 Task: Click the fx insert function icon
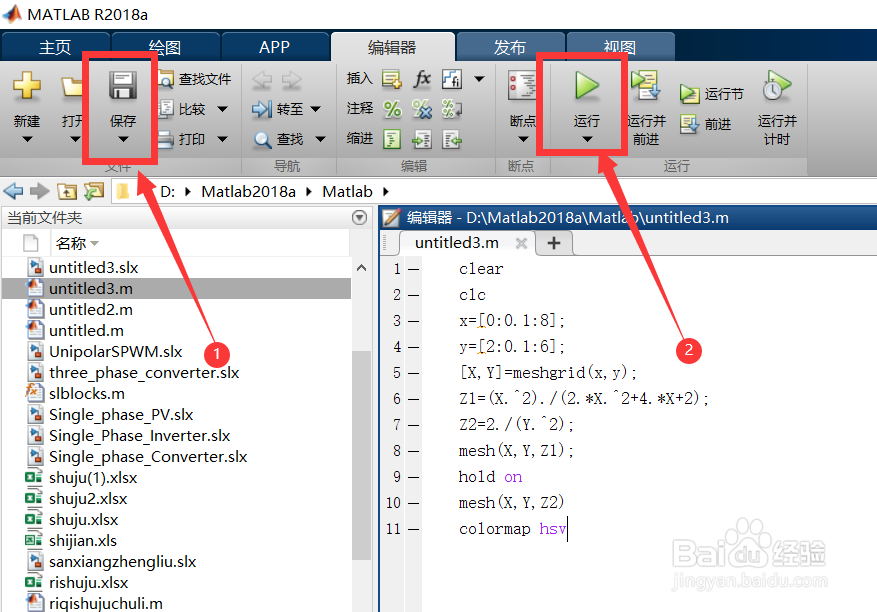pos(422,79)
